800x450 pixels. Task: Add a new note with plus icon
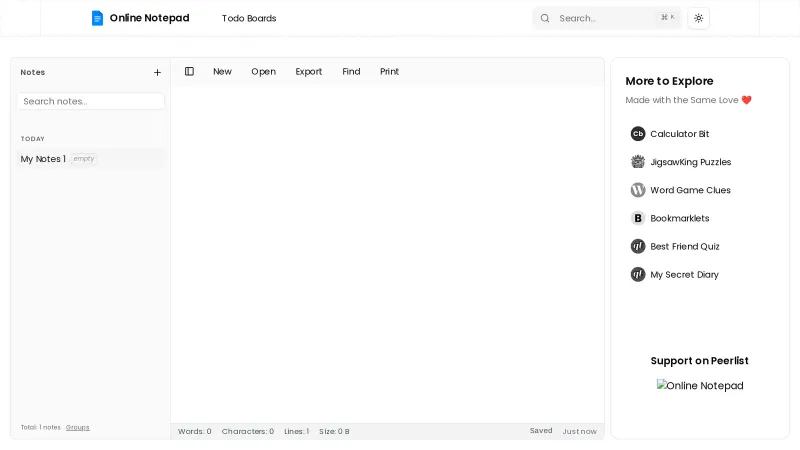(x=157, y=73)
